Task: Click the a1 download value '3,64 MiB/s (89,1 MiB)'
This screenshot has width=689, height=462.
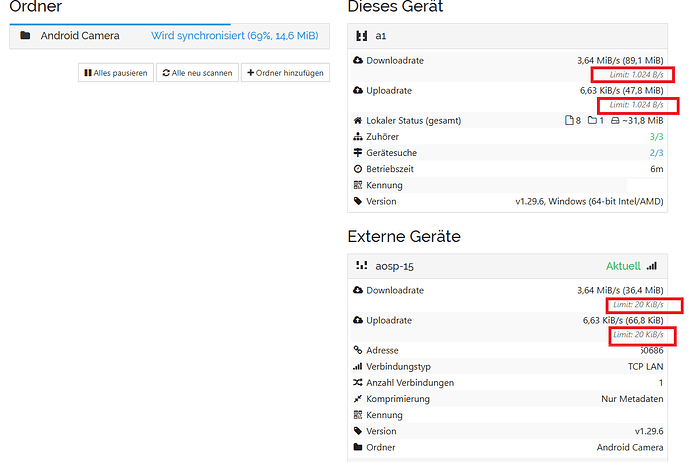Action: [620, 60]
